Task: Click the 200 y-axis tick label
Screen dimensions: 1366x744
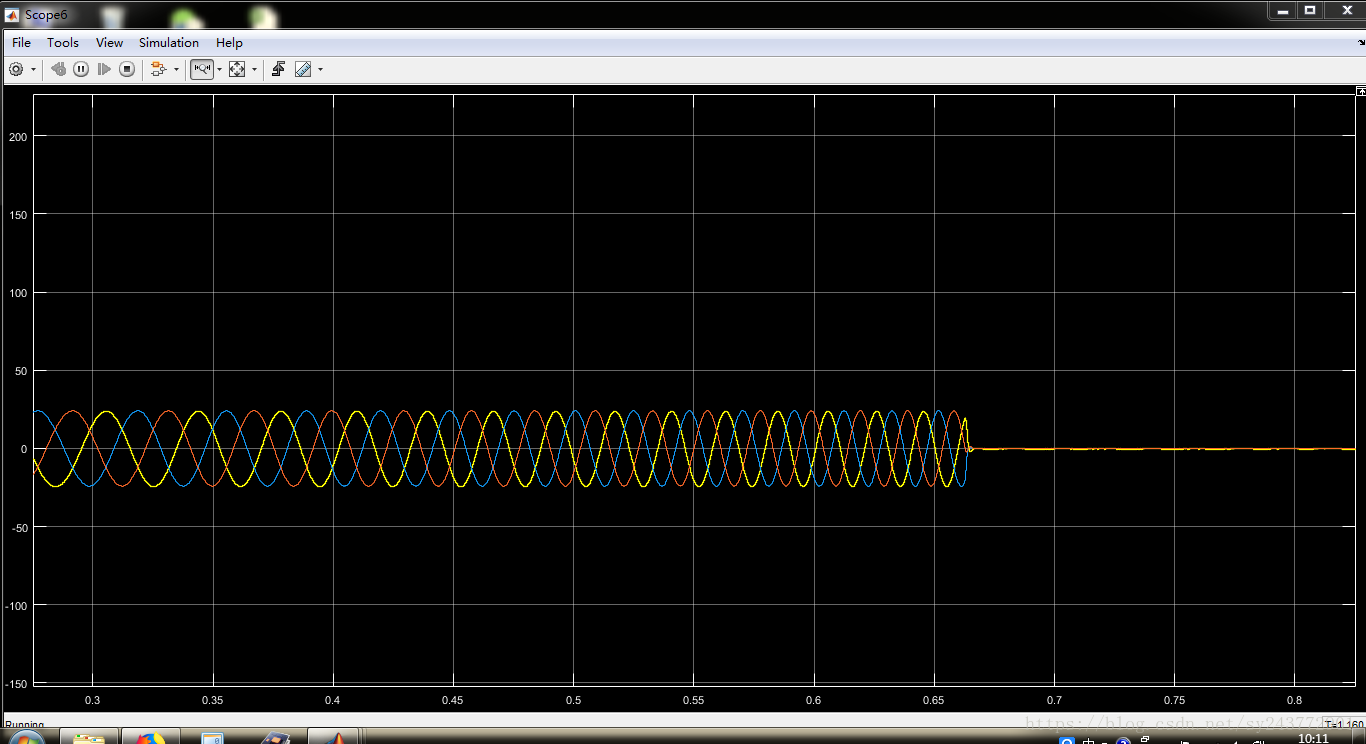Action: (17, 136)
